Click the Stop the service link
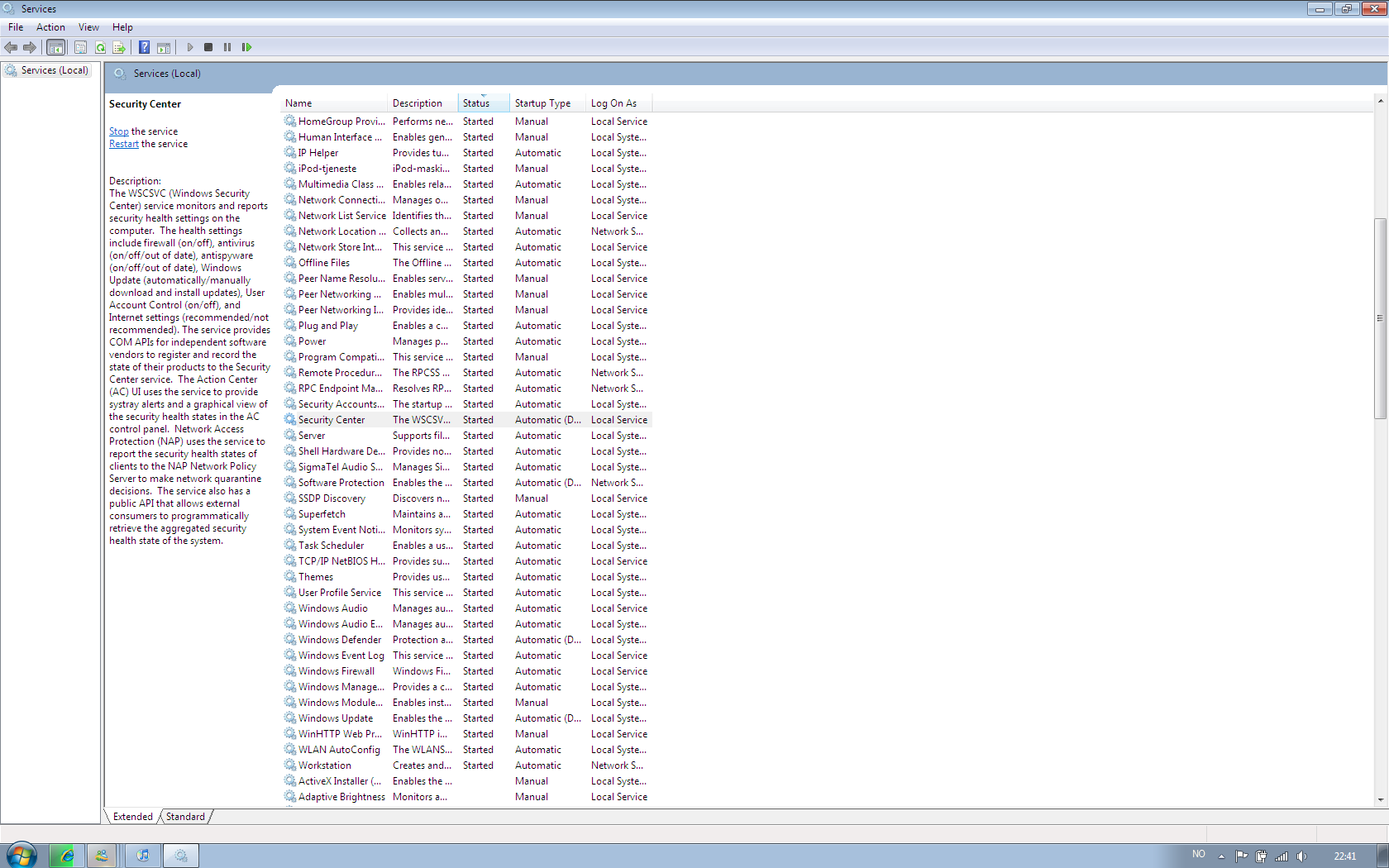1389x868 pixels. 119,131
